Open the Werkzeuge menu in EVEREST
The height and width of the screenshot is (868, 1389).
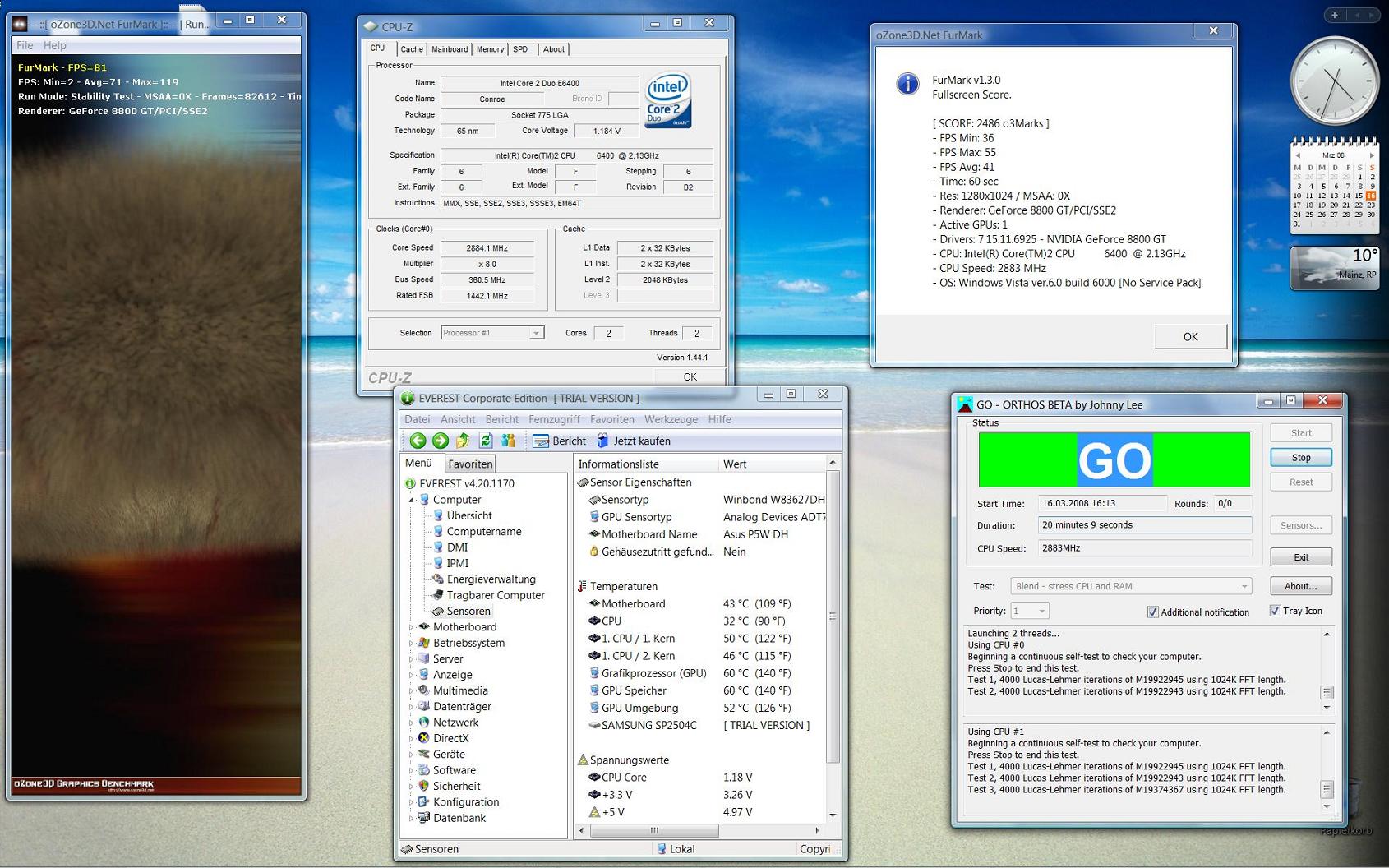coord(671,419)
